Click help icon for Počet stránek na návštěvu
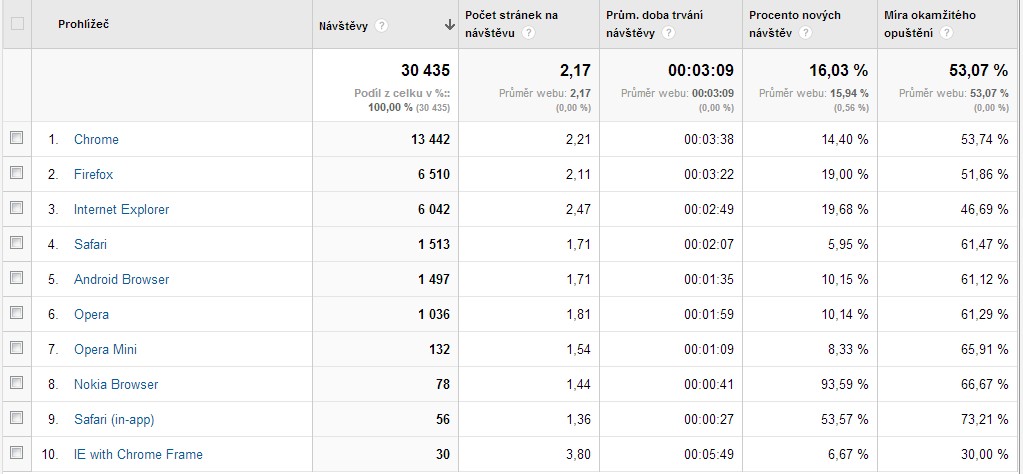This screenshot has width=1023, height=474. 529,33
